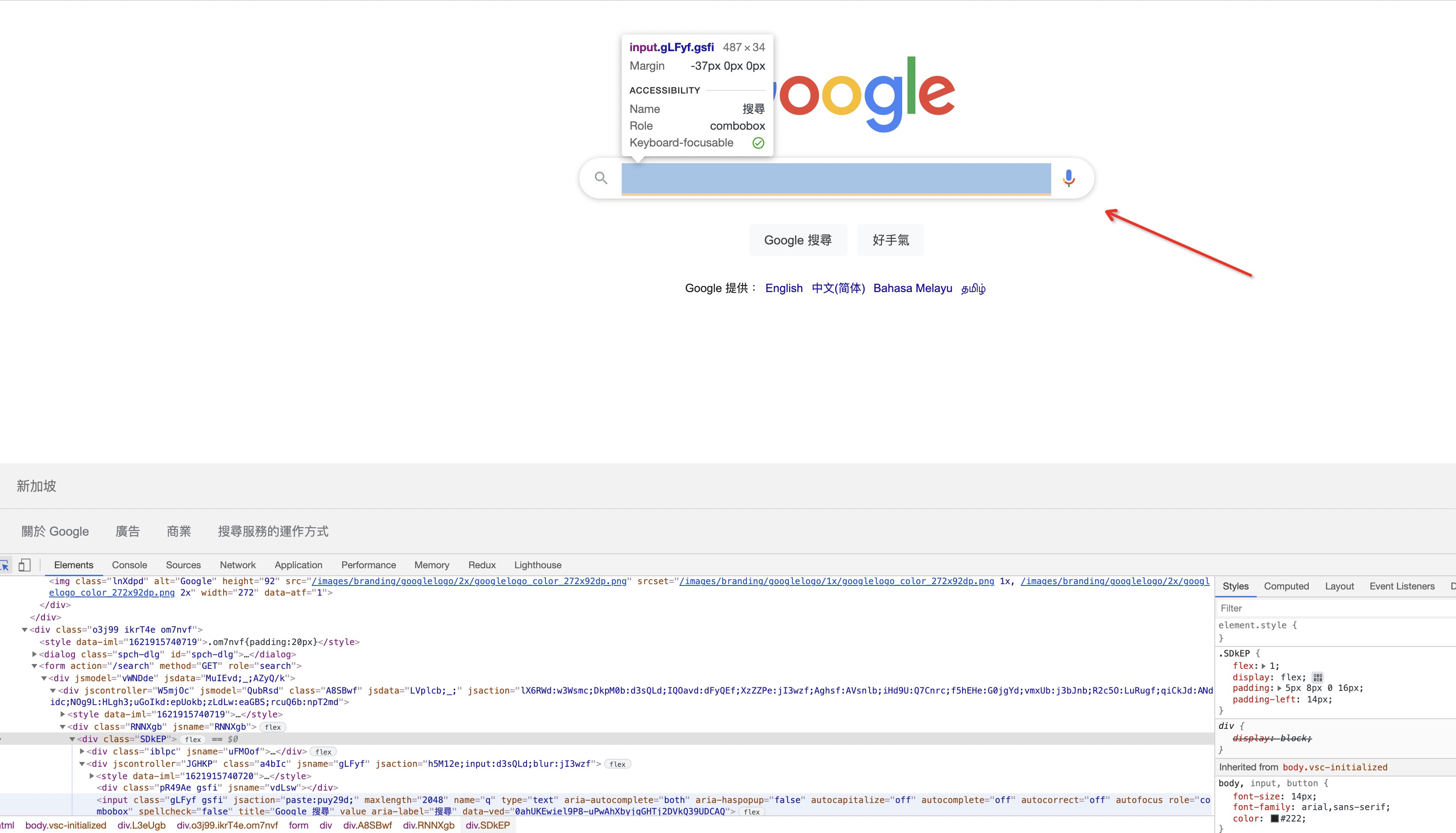Click the voice search microphone icon

click(x=1068, y=179)
